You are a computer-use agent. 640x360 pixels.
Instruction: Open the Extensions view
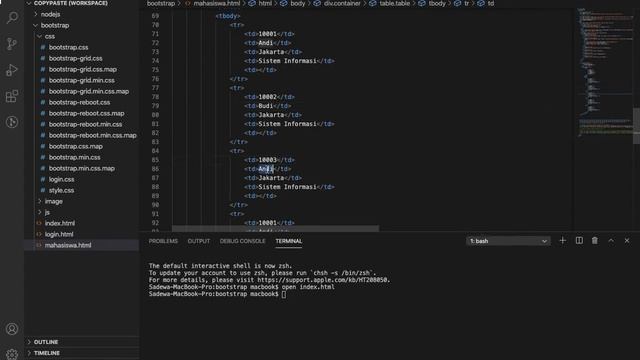tap(12, 96)
